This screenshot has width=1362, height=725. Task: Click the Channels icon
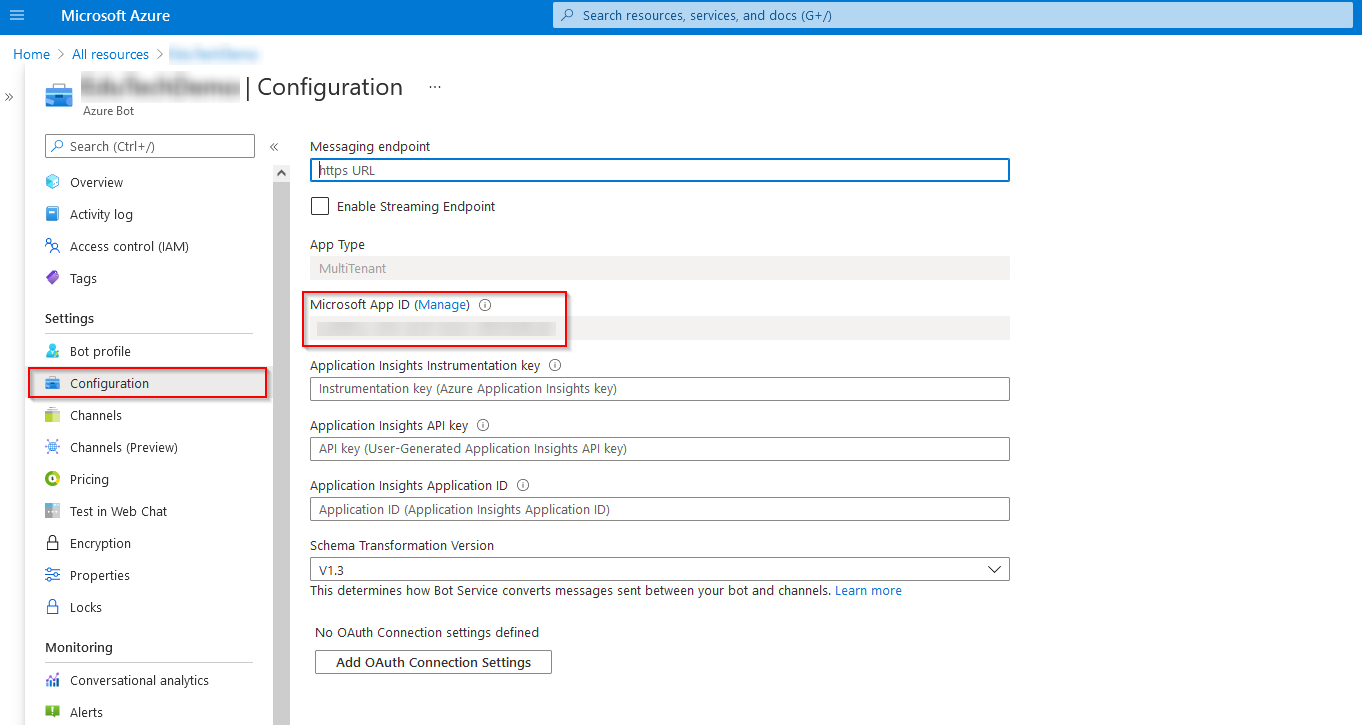[53, 415]
